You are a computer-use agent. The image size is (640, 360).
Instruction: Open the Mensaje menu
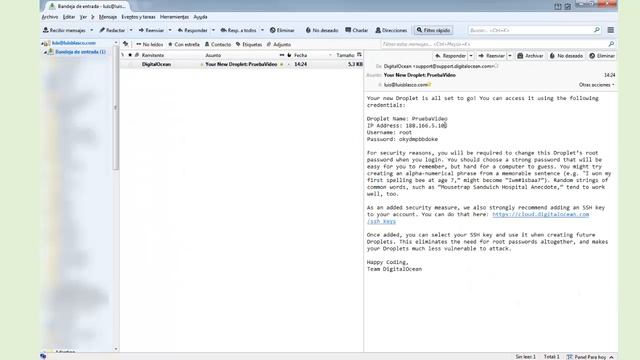pos(108,17)
